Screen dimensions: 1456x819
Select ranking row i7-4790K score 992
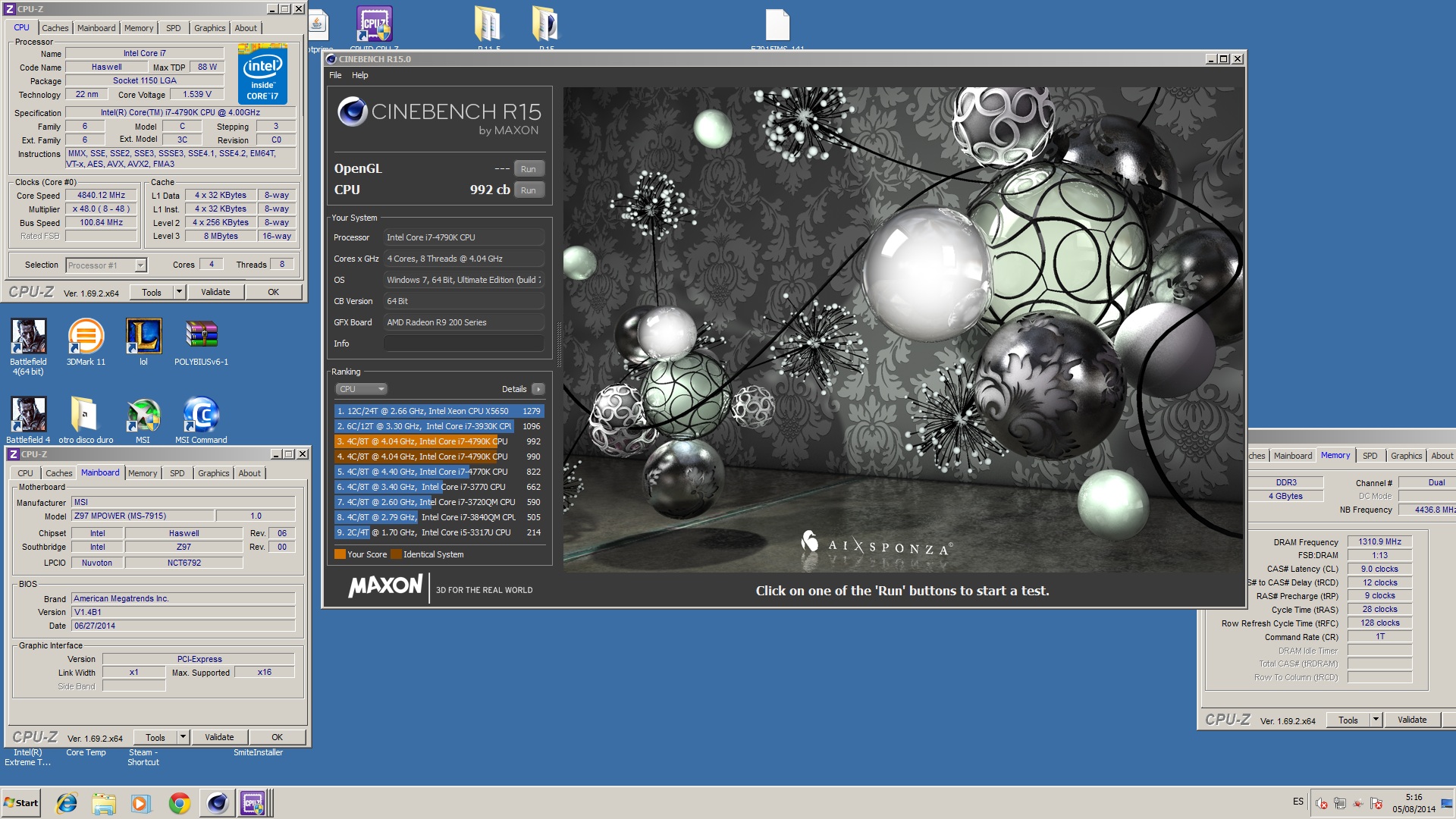point(439,441)
